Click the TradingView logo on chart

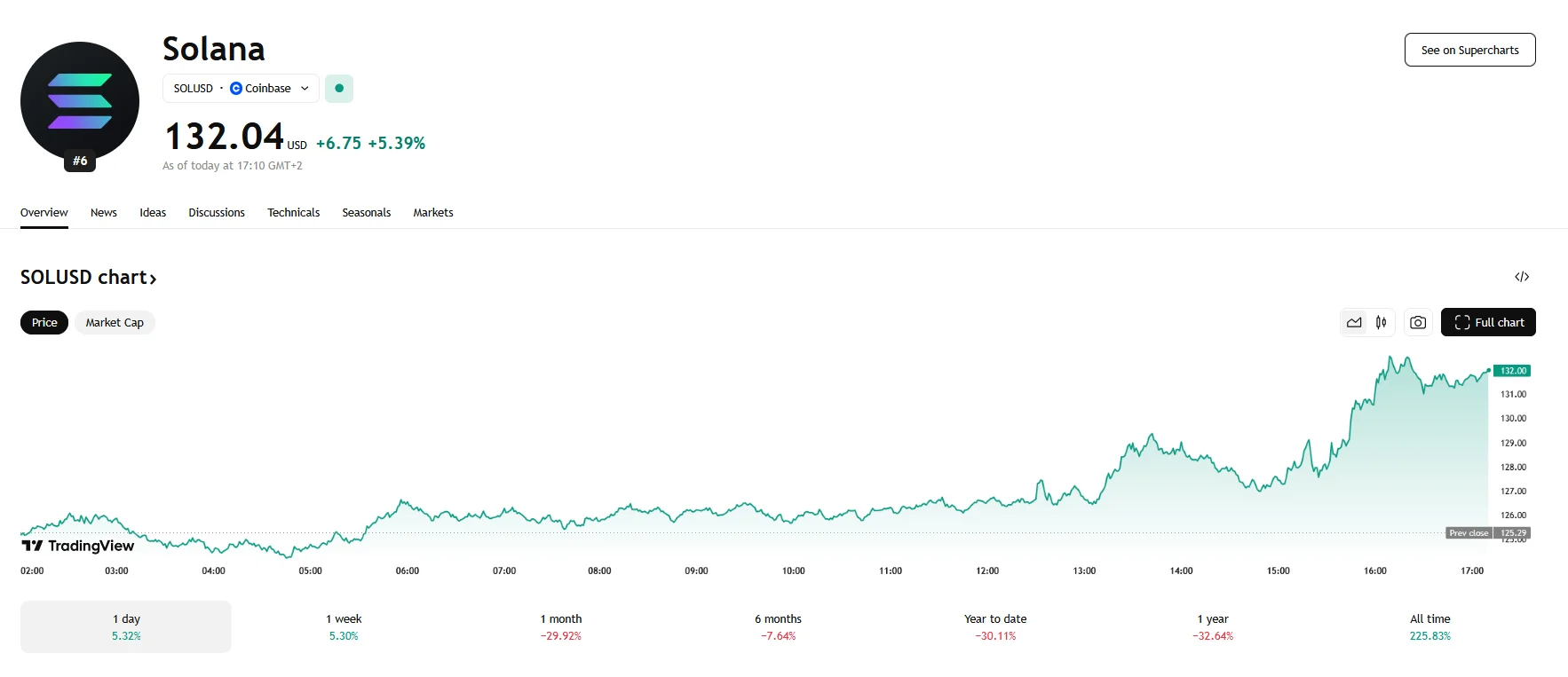78,546
